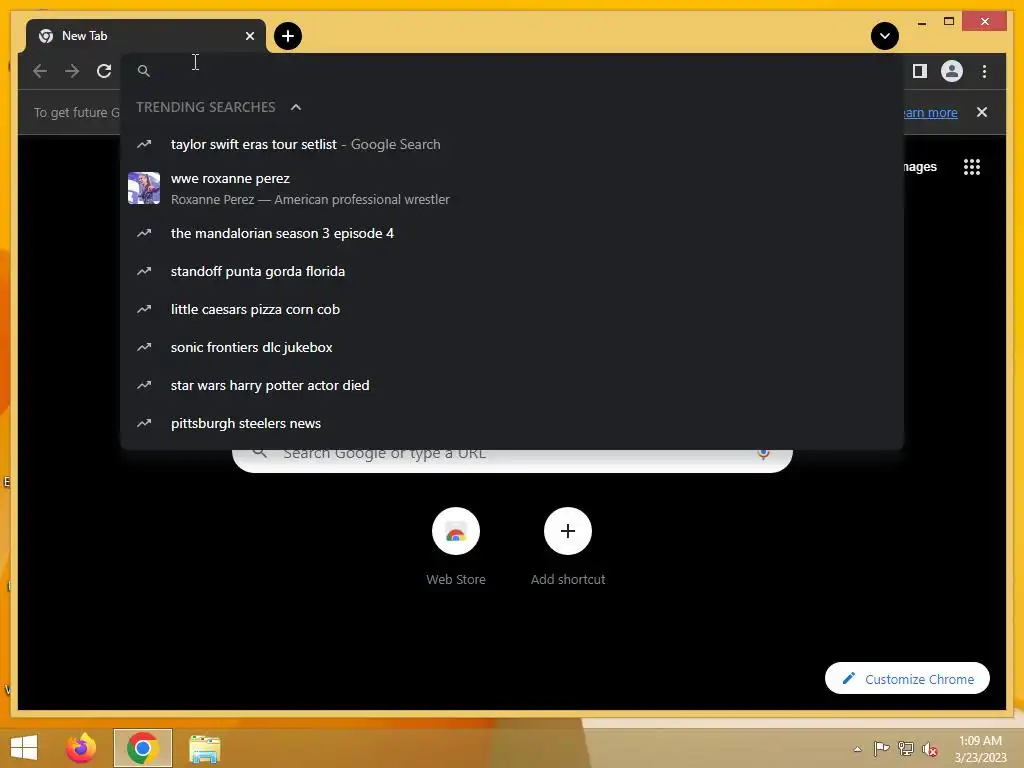
Task: Select star wars harry potter actor died
Action: [512, 385]
